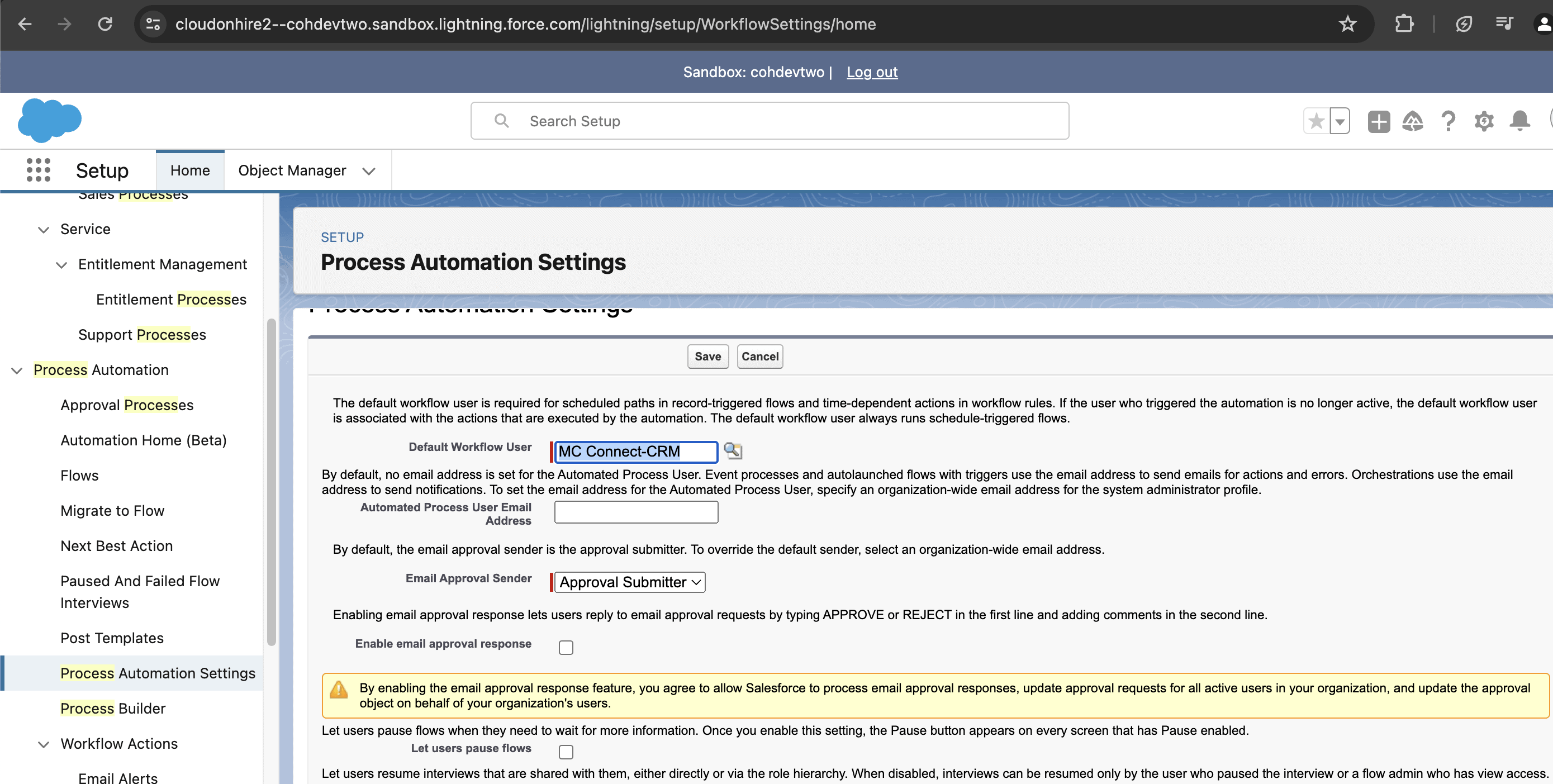The width and height of the screenshot is (1553, 784).
Task: Open the Salesforce Help question mark
Action: [1448, 121]
